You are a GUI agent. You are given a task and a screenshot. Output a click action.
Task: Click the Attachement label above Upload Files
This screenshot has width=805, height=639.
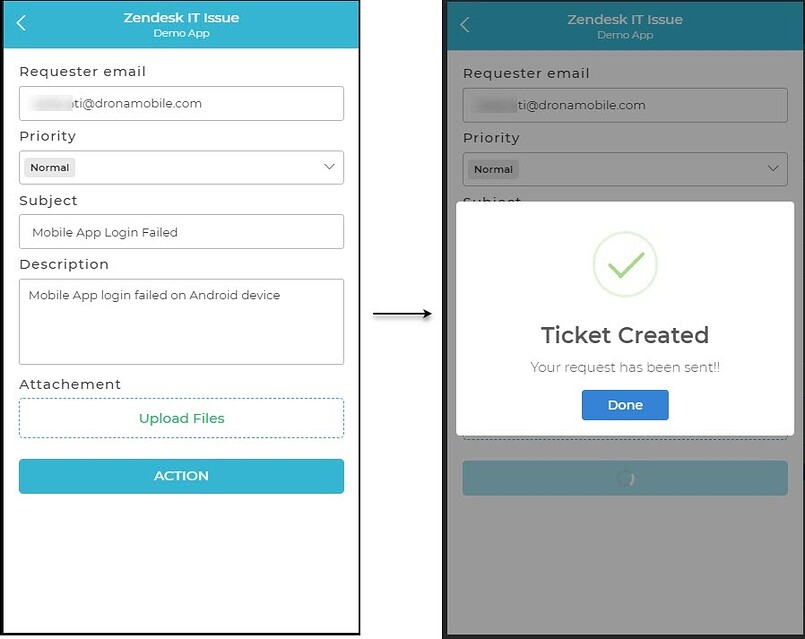[x=70, y=384]
